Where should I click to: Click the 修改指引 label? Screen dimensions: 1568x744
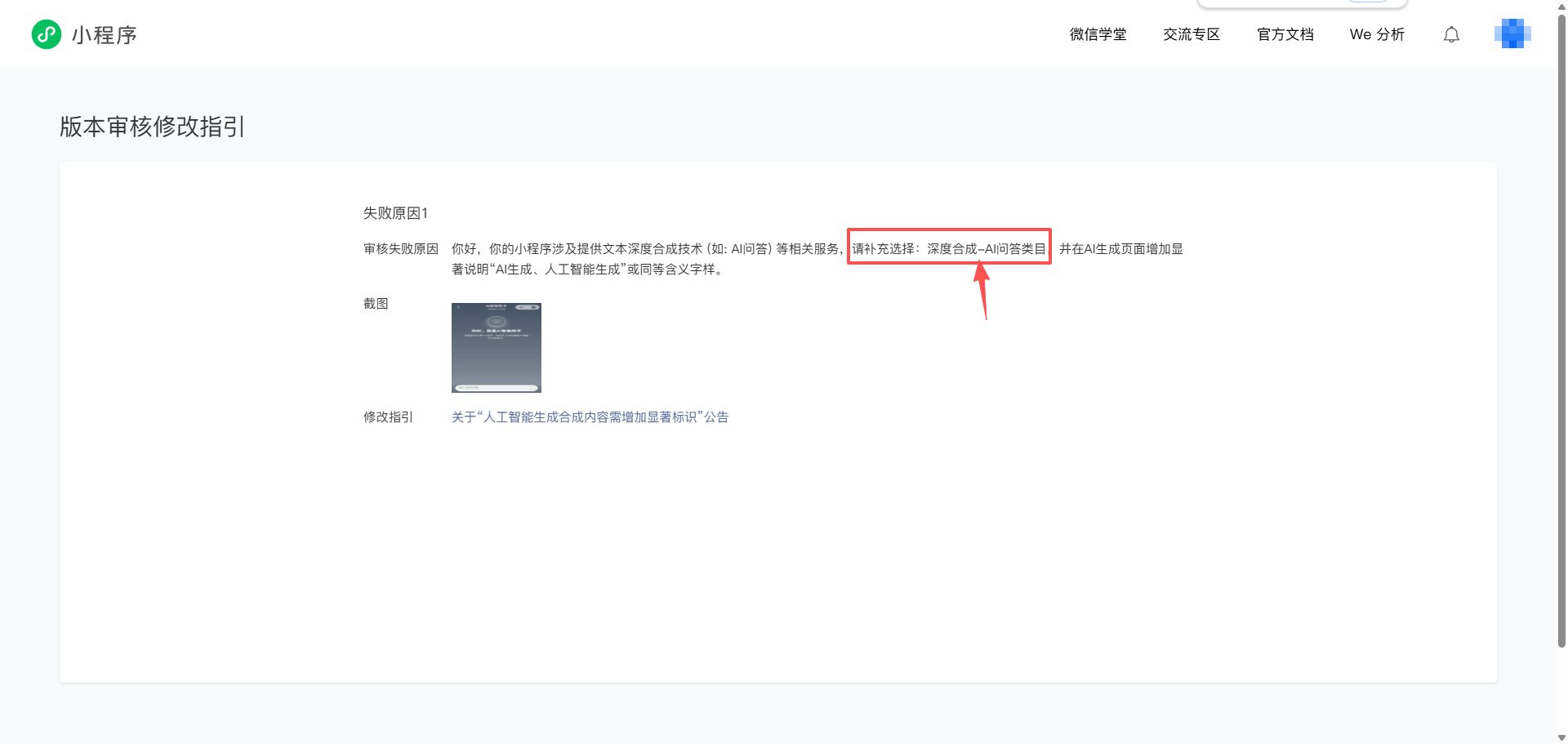[388, 417]
